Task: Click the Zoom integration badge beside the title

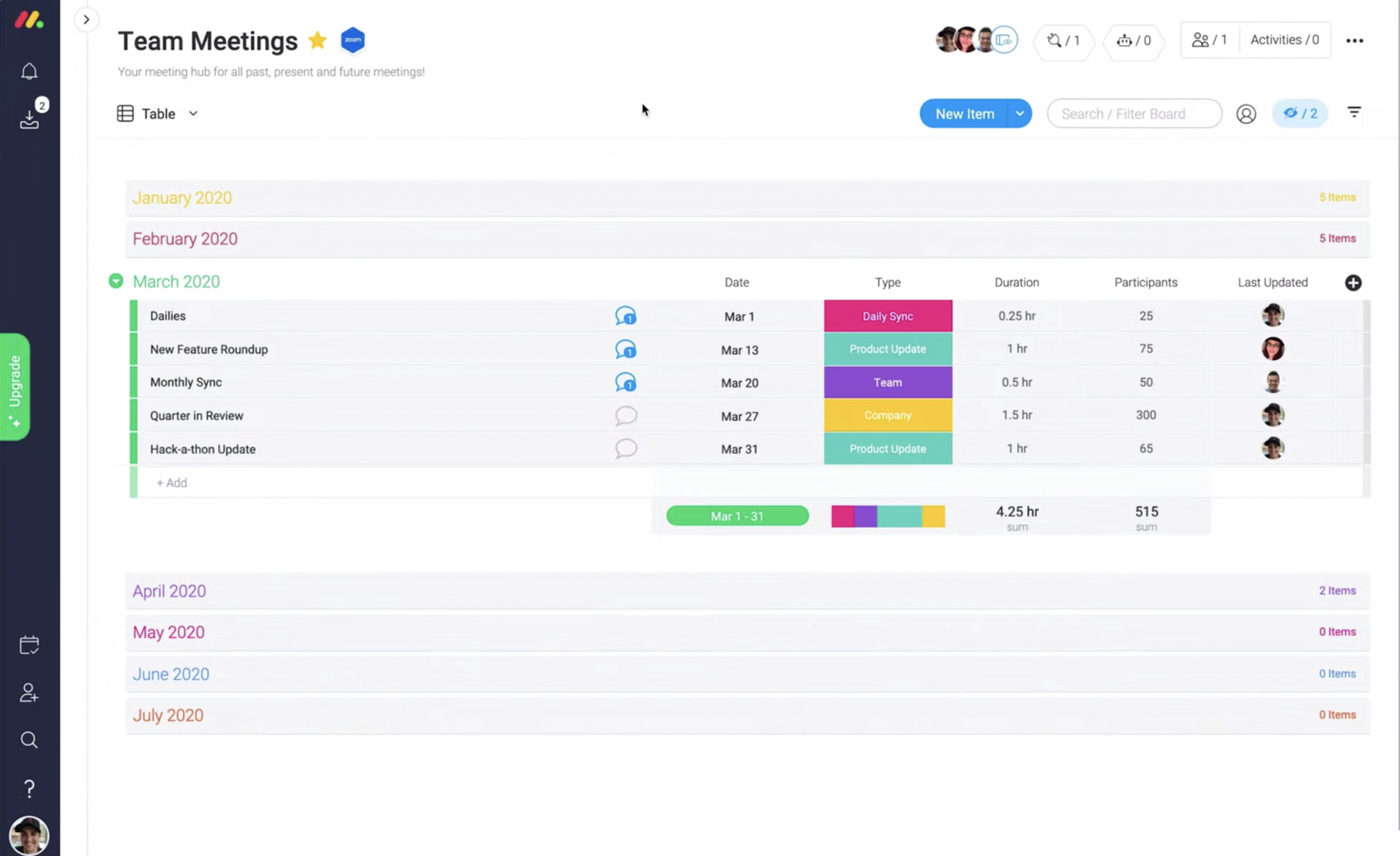Action: click(353, 40)
